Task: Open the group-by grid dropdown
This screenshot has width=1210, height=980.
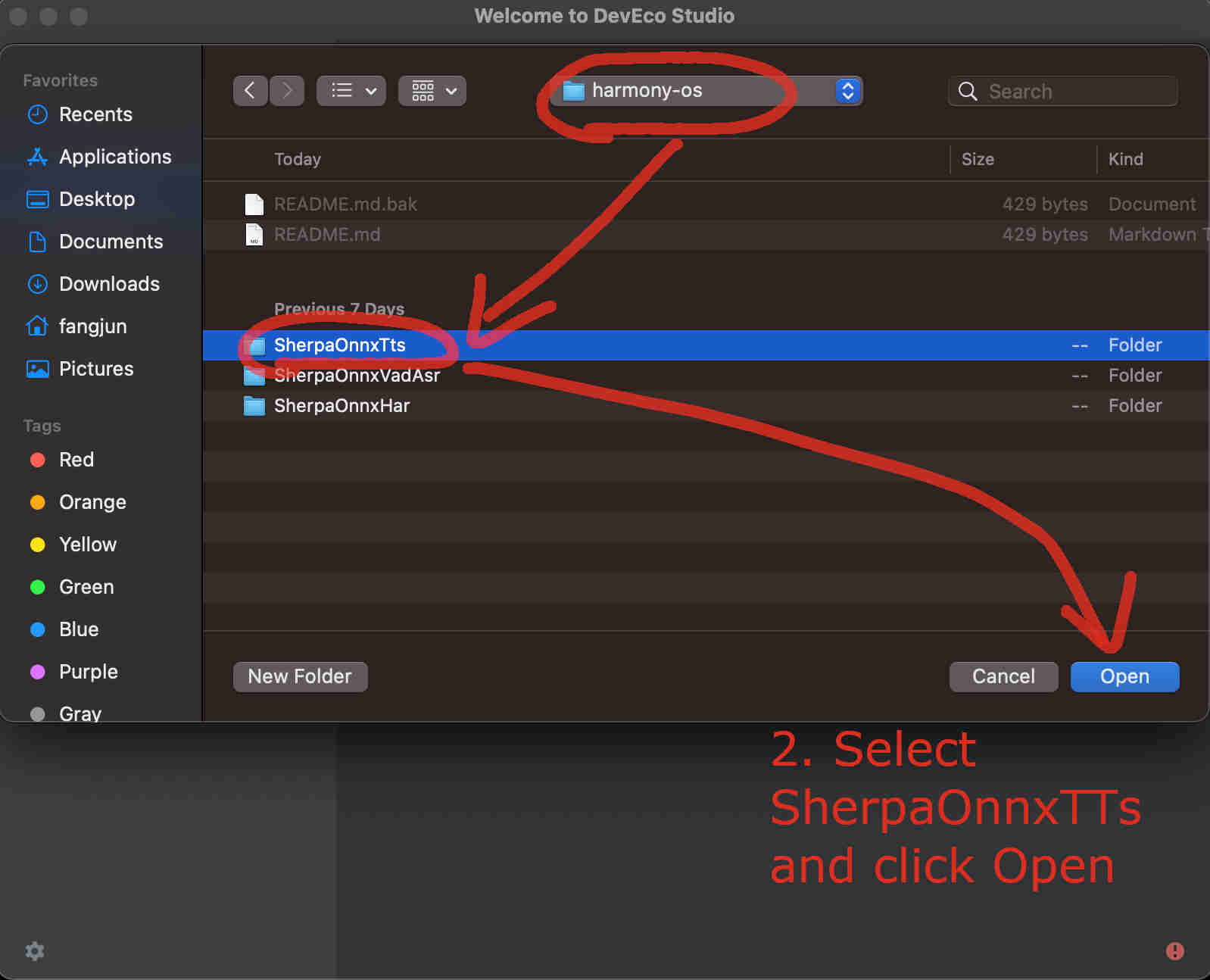Action: (432, 91)
